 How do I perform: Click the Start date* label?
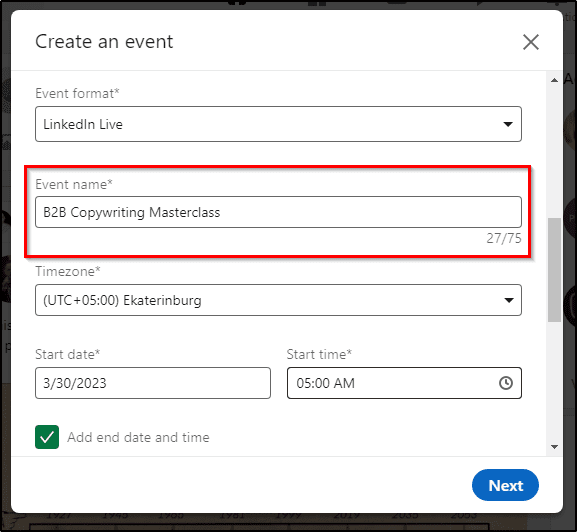(67, 354)
